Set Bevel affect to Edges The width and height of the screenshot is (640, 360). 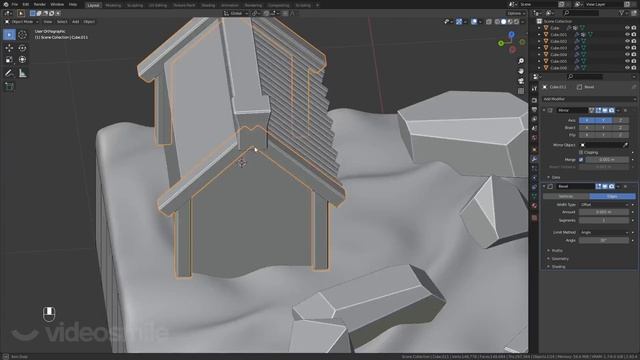pos(612,196)
